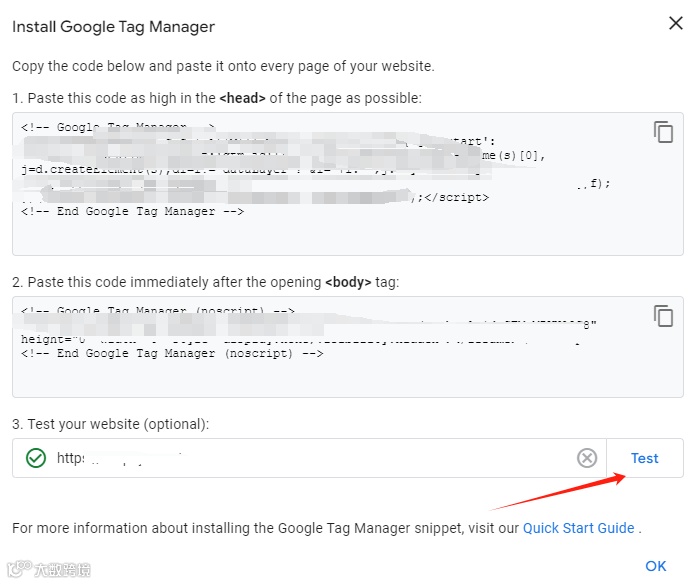The height and width of the screenshot is (584, 688).
Task: Copy the body noscript snippet
Action: coord(663,316)
